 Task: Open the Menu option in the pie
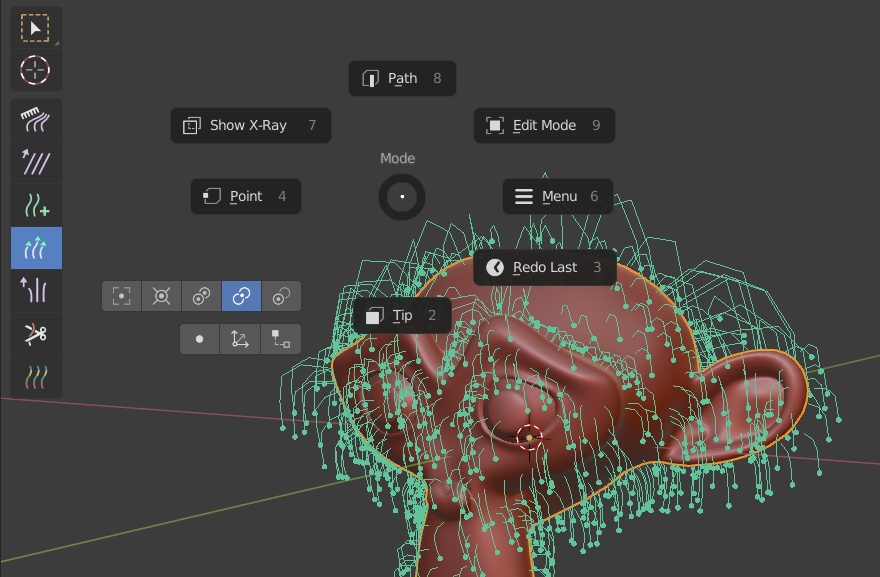[x=557, y=196]
